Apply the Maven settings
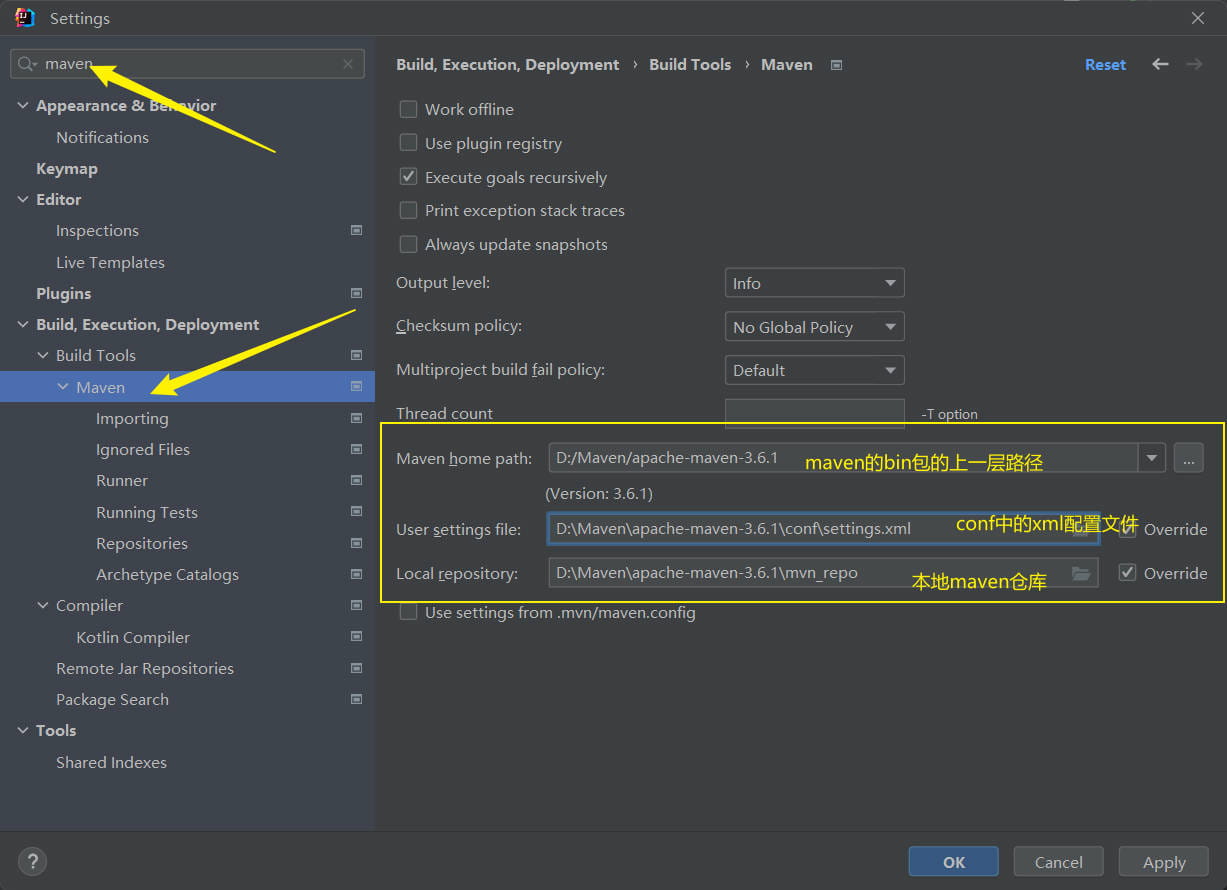 point(1164,862)
